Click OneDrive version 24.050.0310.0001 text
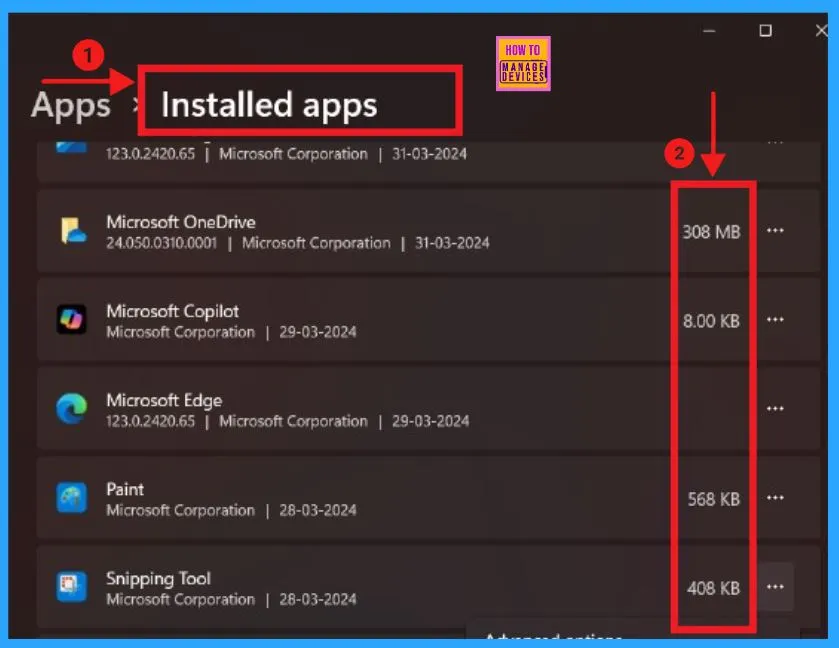The height and width of the screenshot is (648, 839). pos(162,243)
